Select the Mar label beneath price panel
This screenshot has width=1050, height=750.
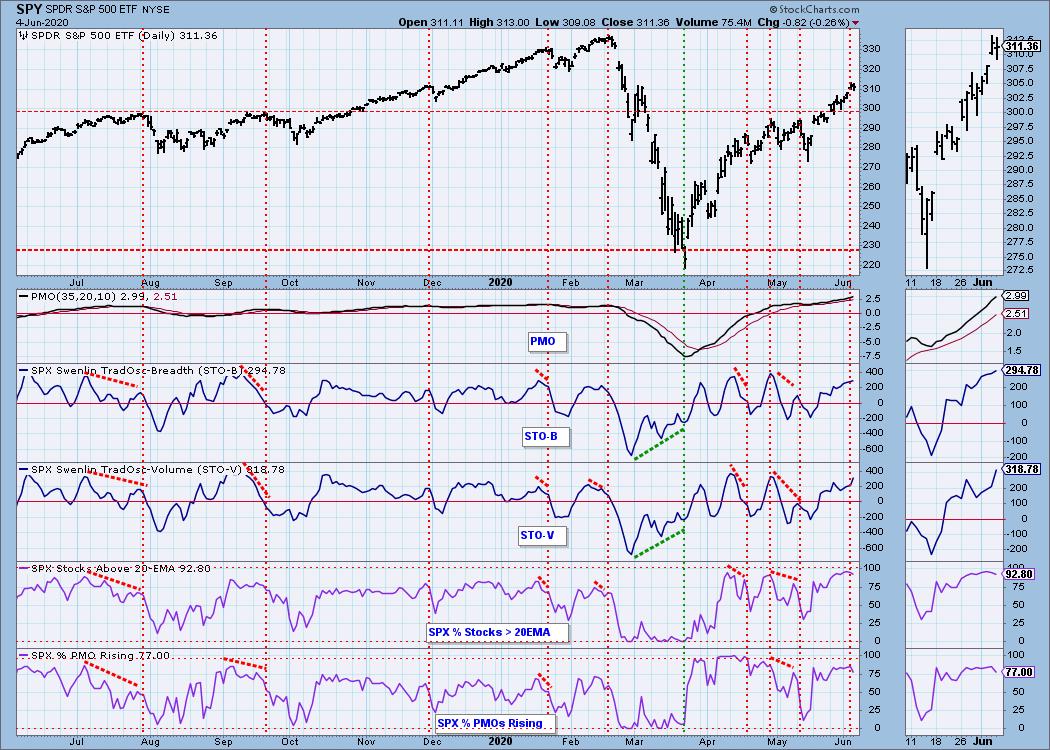(x=634, y=283)
